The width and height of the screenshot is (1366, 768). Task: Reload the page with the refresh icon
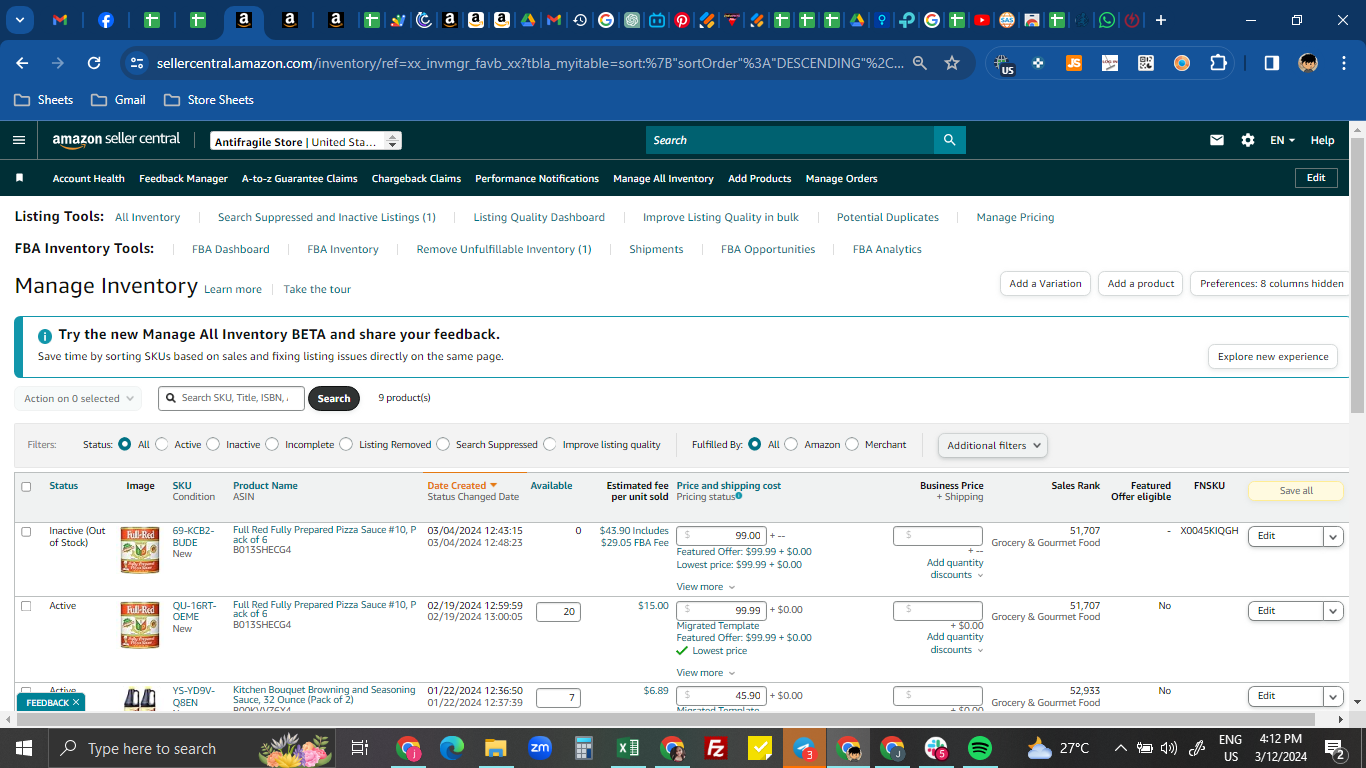94,63
